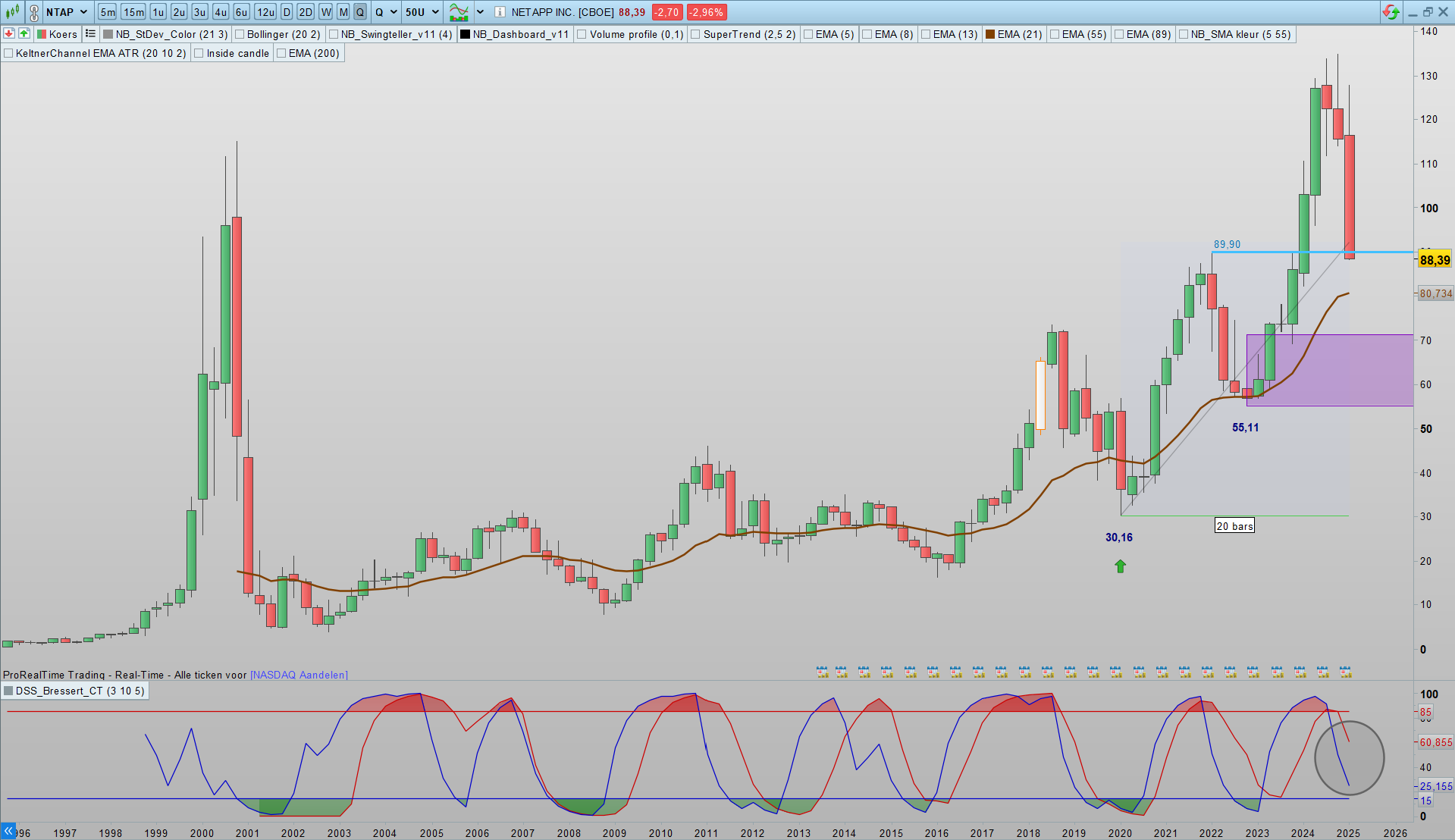This screenshot has height=840, width=1455.
Task: Select the W weekly timeframe
Action: click(325, 12)
